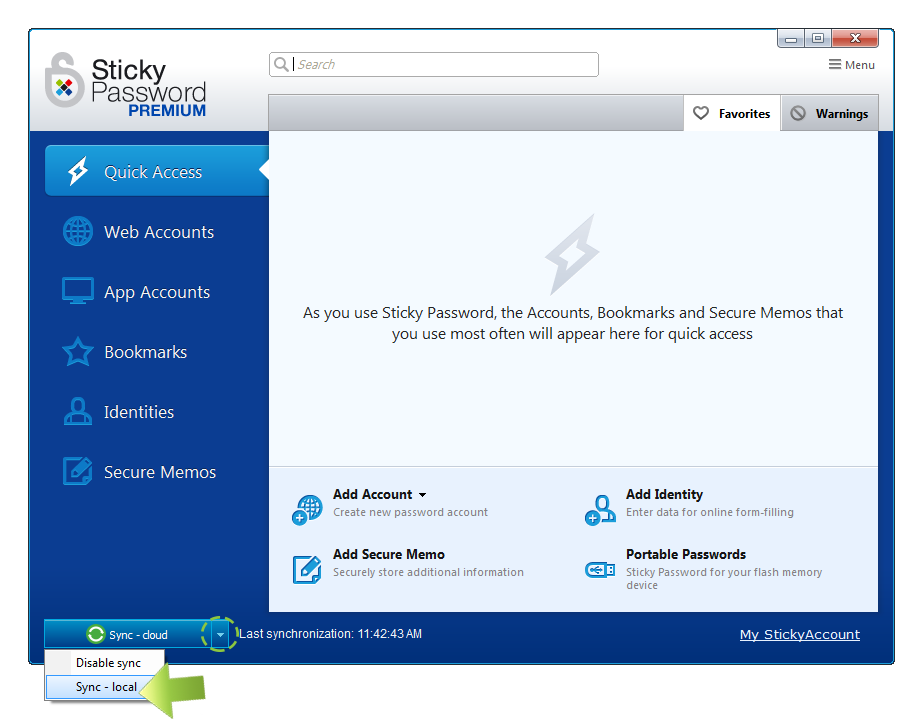This screenshot has height=720, width=915.
Task: Click the App Accounts monitor icon
Action: coord(78,291)
